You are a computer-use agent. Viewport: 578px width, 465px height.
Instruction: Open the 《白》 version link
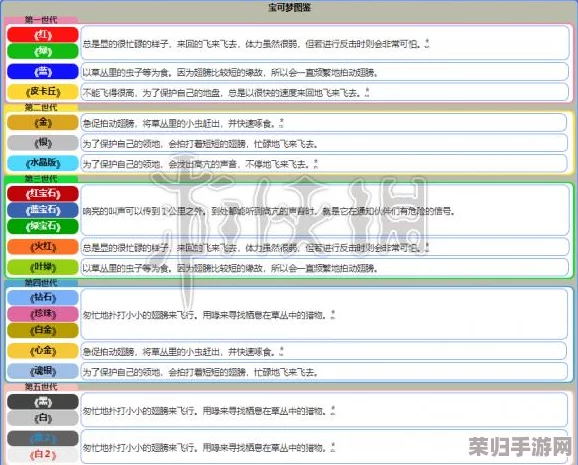[x=43, y=418]
